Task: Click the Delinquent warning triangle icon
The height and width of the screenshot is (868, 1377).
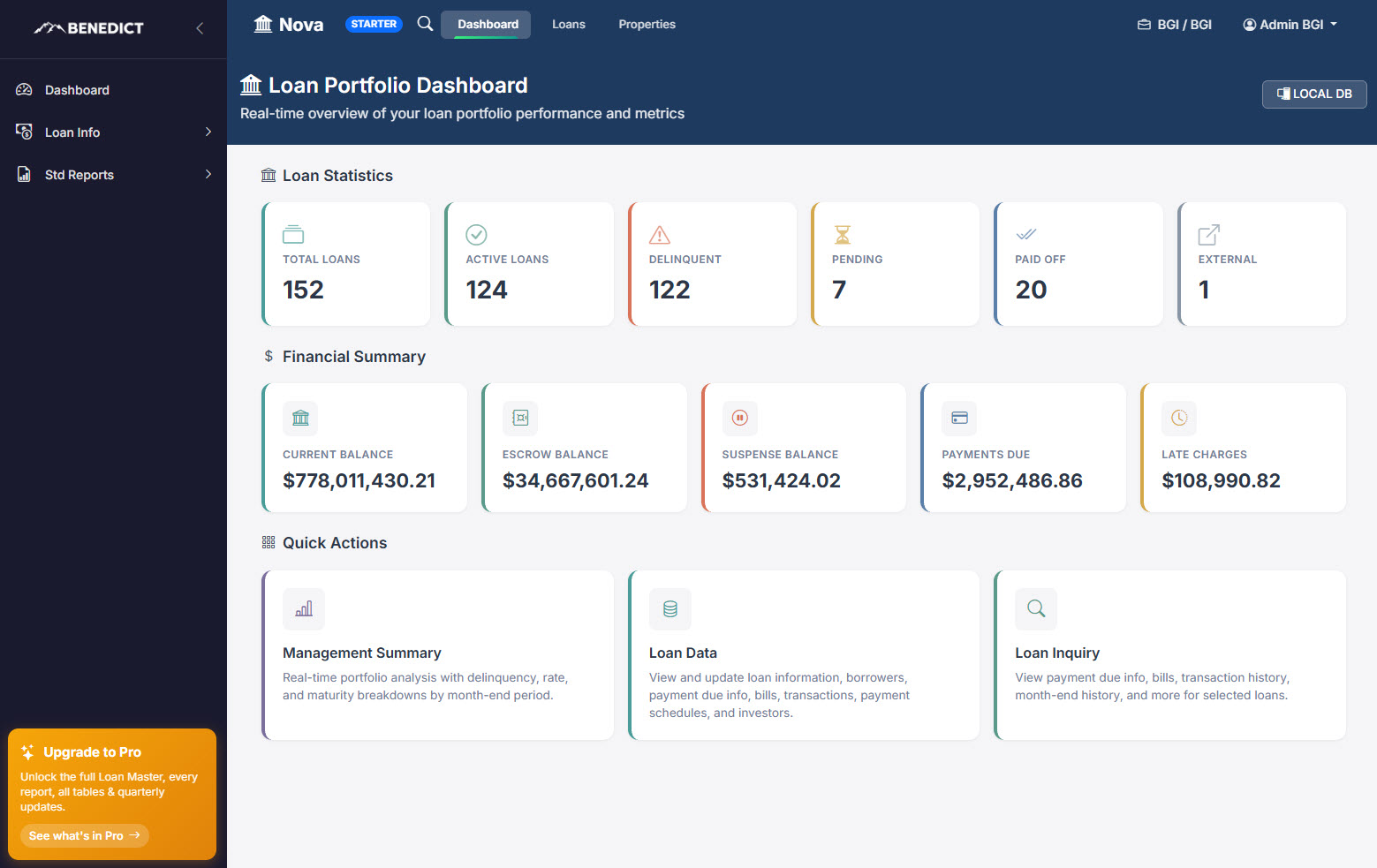Action: tap(660, 234)
